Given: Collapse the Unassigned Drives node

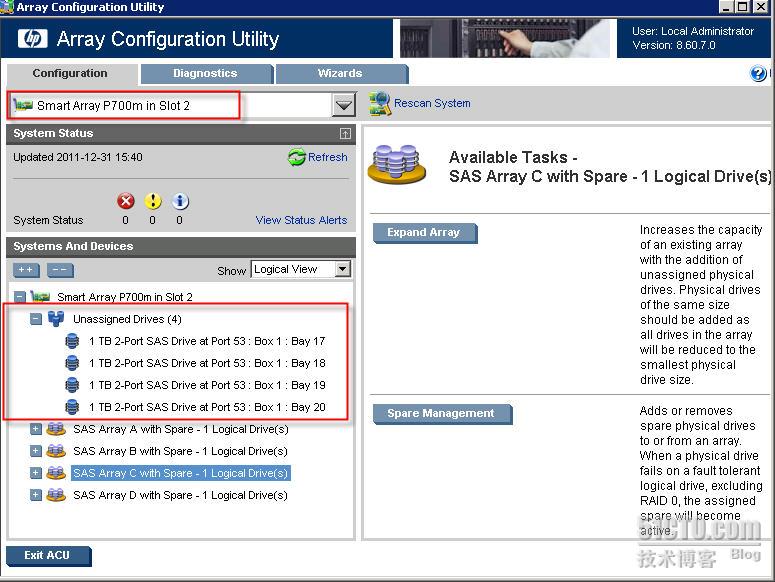Looking at the screenshot, I should [36, 319].
